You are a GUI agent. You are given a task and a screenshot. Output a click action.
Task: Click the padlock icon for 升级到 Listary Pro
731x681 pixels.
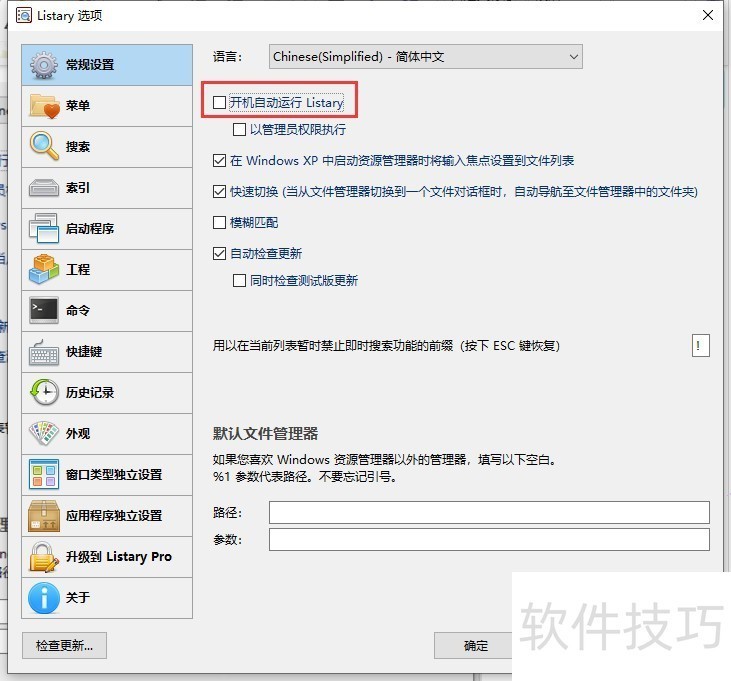[44, 557]
